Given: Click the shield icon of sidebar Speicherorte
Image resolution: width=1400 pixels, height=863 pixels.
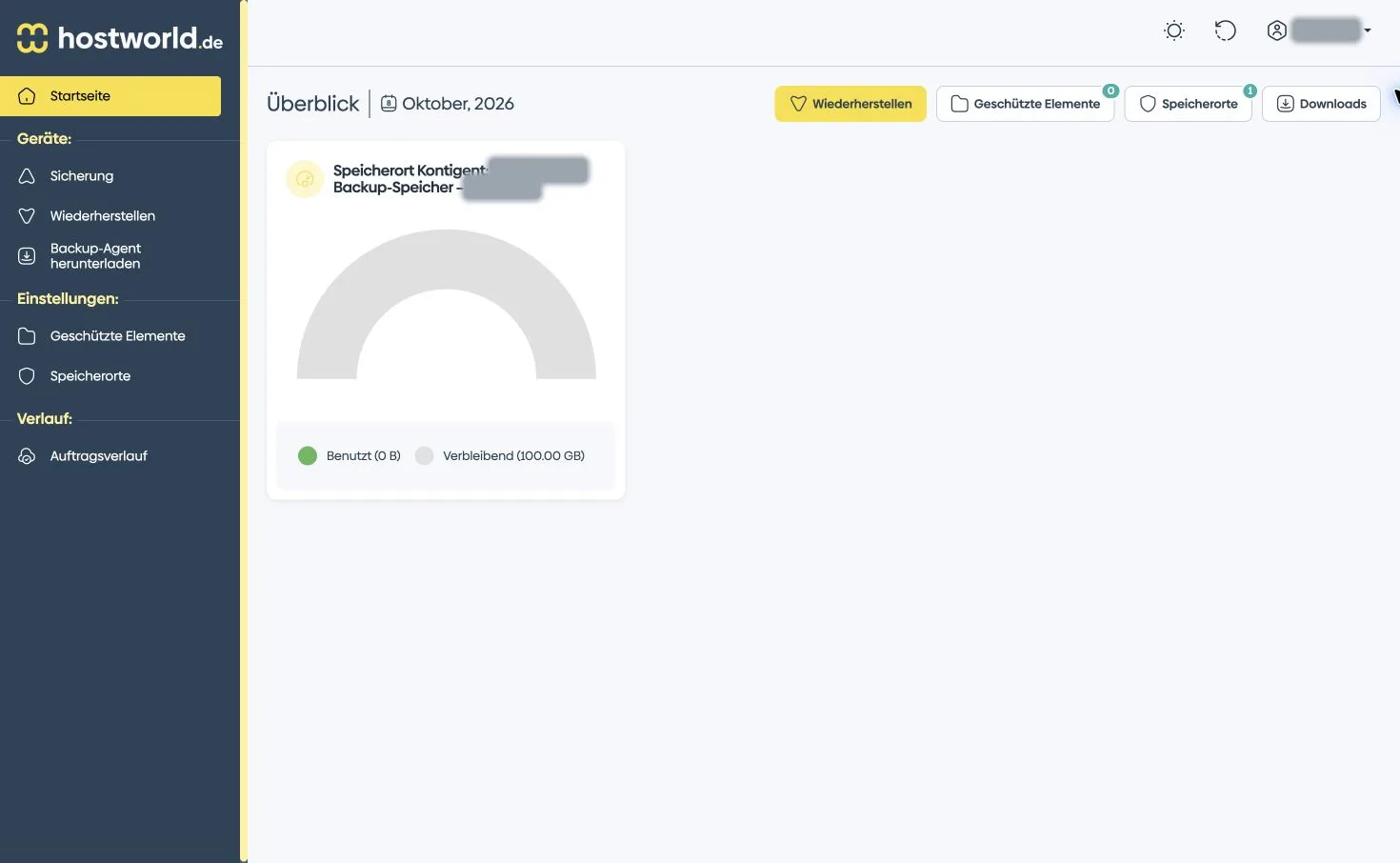Looking at the screenshot, I should point(27,376).
